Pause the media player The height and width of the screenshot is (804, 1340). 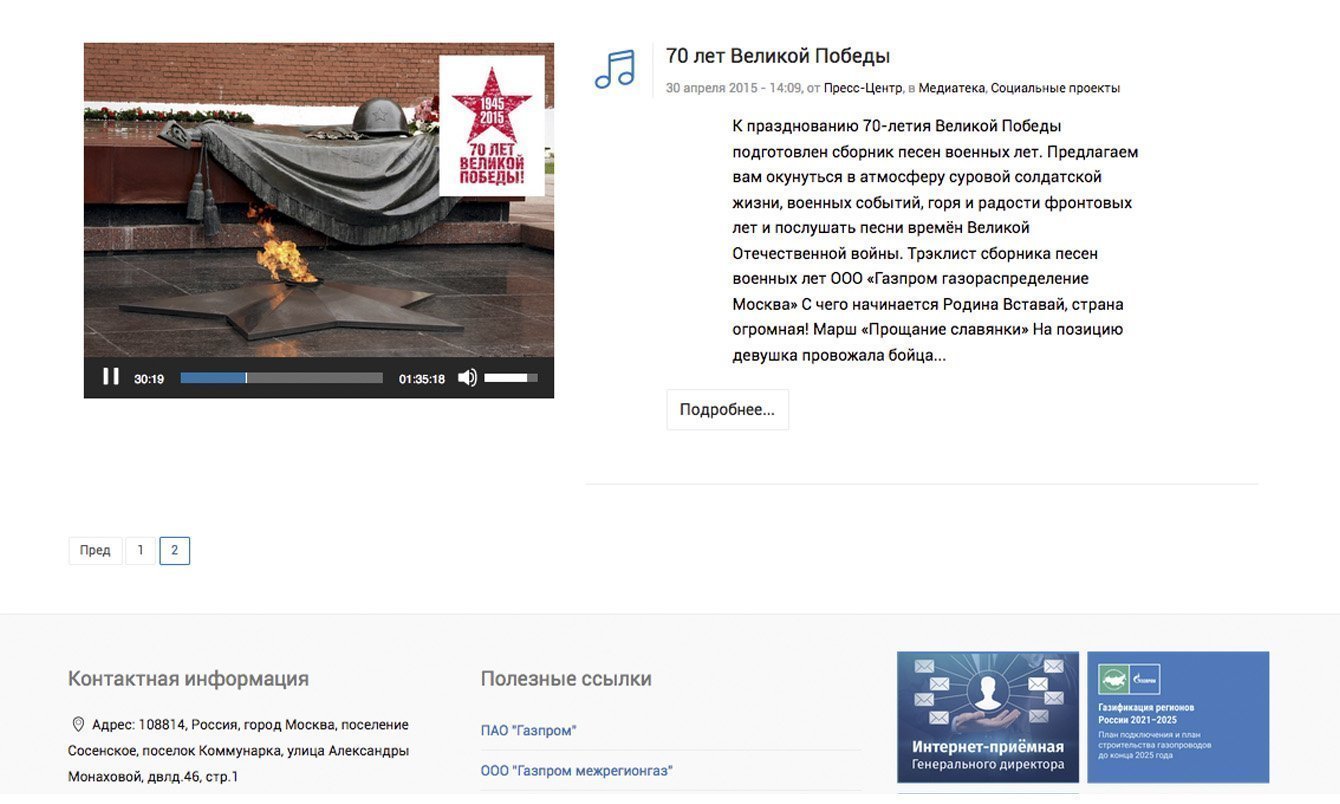tap(111, 377)
